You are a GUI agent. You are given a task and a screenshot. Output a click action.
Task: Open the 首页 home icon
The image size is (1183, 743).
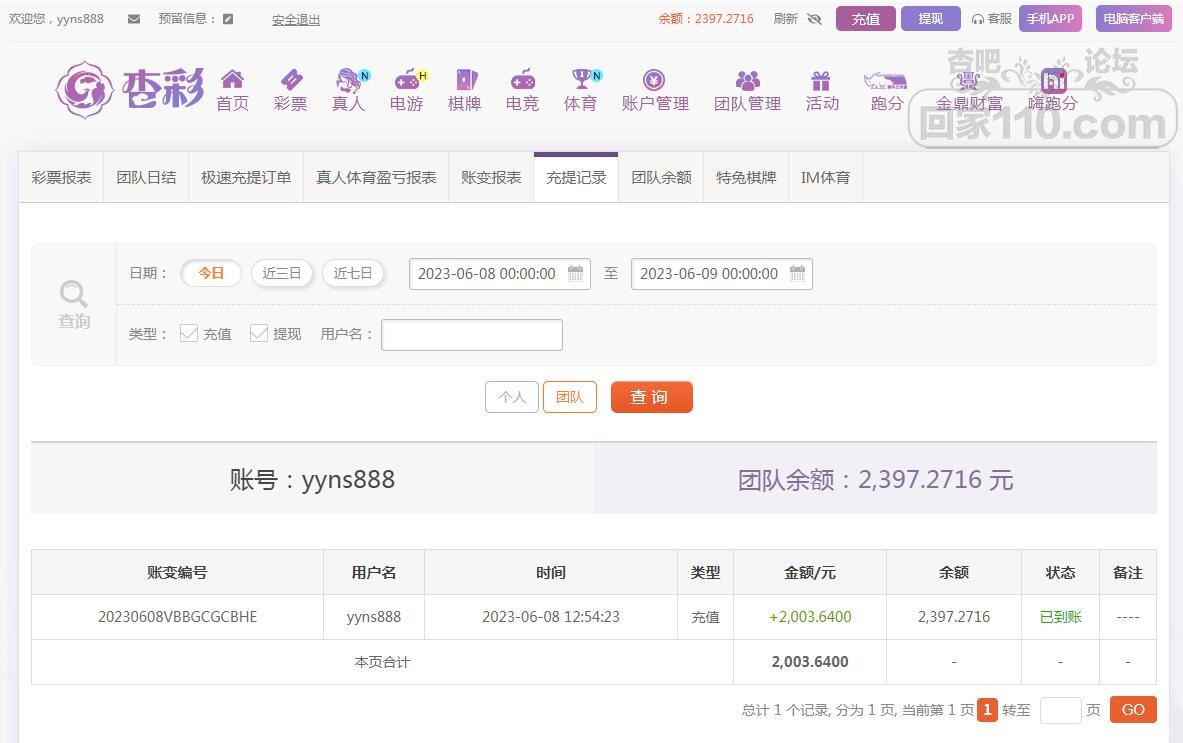(232, 81)
